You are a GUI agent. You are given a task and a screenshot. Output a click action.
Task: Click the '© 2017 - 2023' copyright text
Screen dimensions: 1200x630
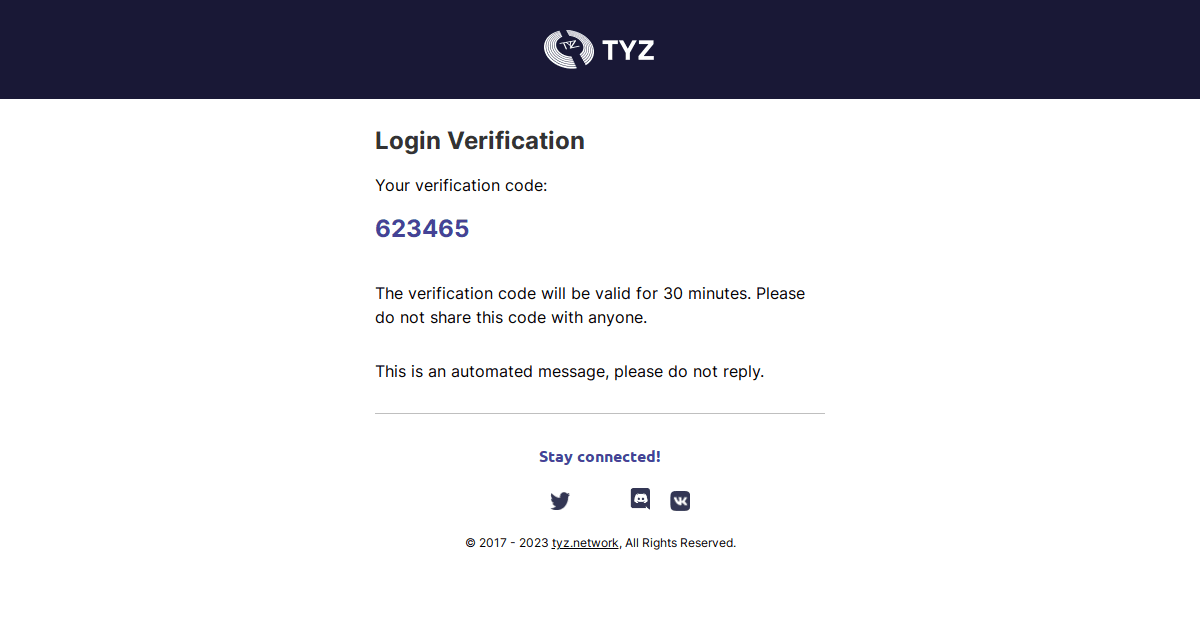coord(507,543)
